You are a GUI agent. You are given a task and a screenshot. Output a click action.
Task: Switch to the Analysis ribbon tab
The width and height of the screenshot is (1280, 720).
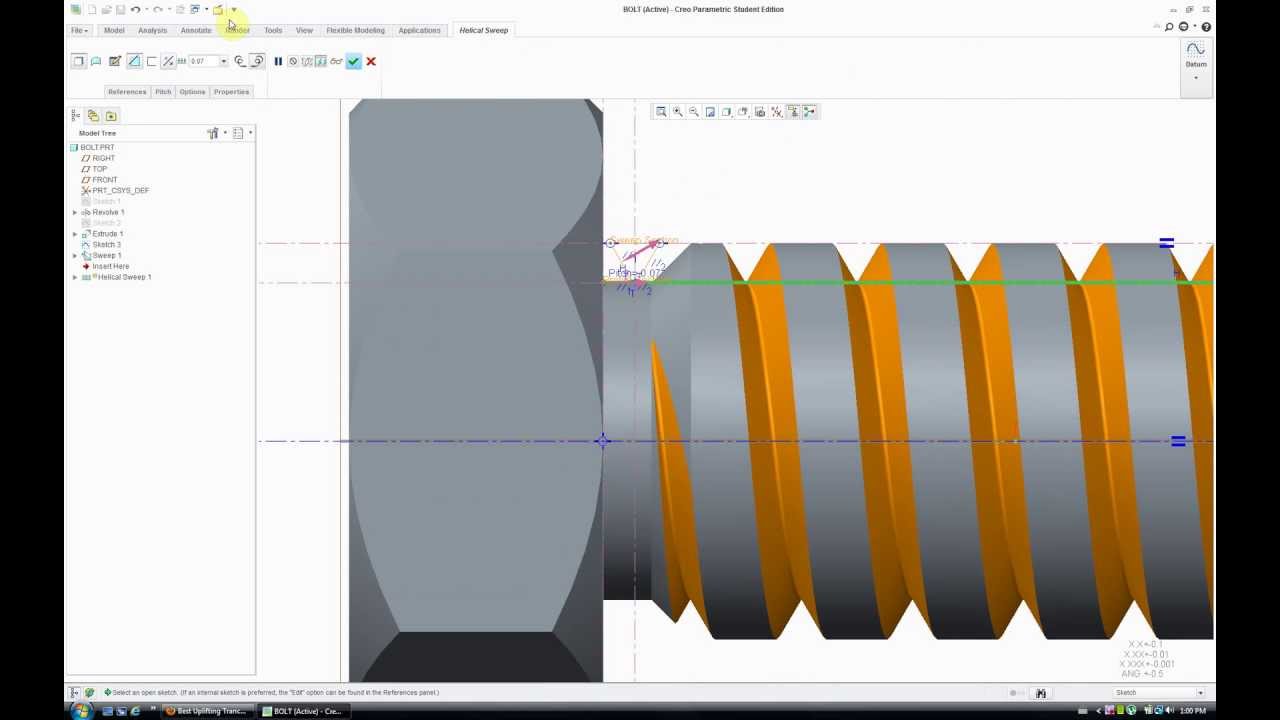click(152, 30)
